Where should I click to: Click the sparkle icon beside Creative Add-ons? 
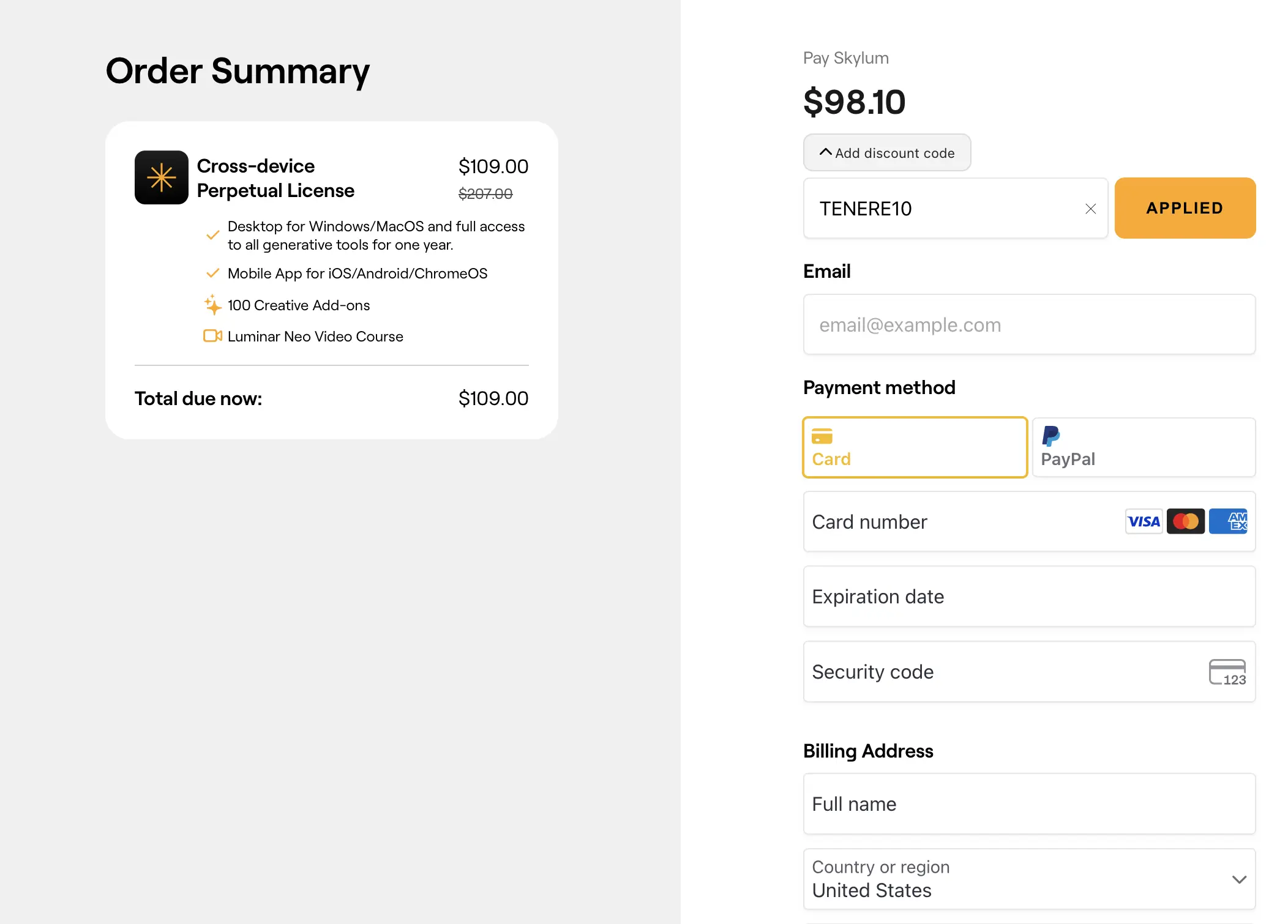click(x=212, y=305)
